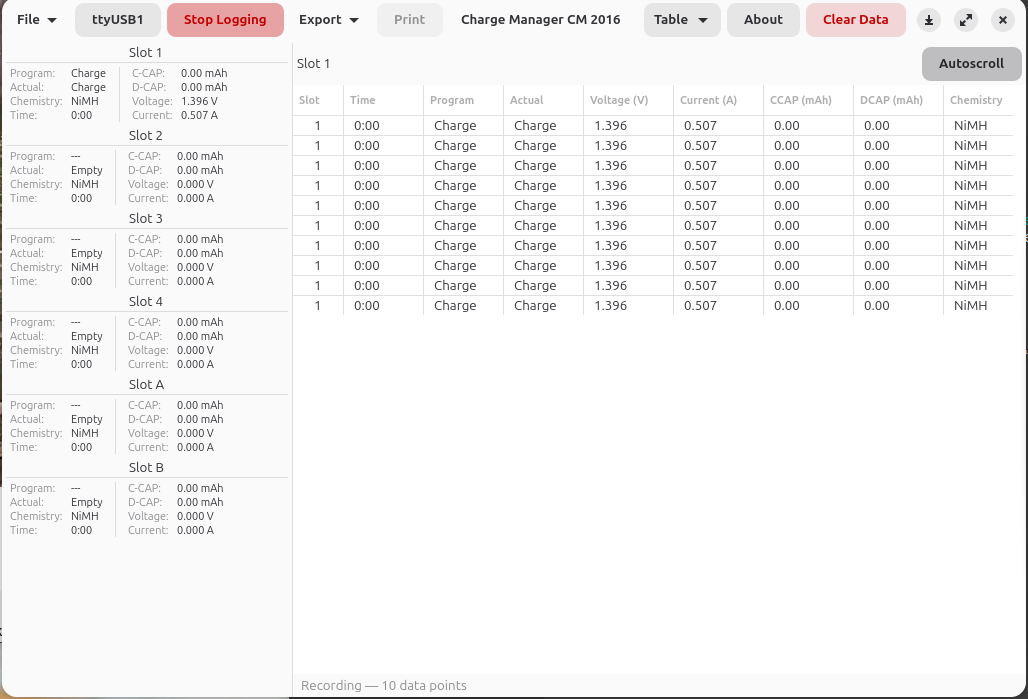Image resolution: width=1028 pixels, height=699 pixels.
Task: Sort by the Voltage (V) column header
Action: tap(619, 100)
